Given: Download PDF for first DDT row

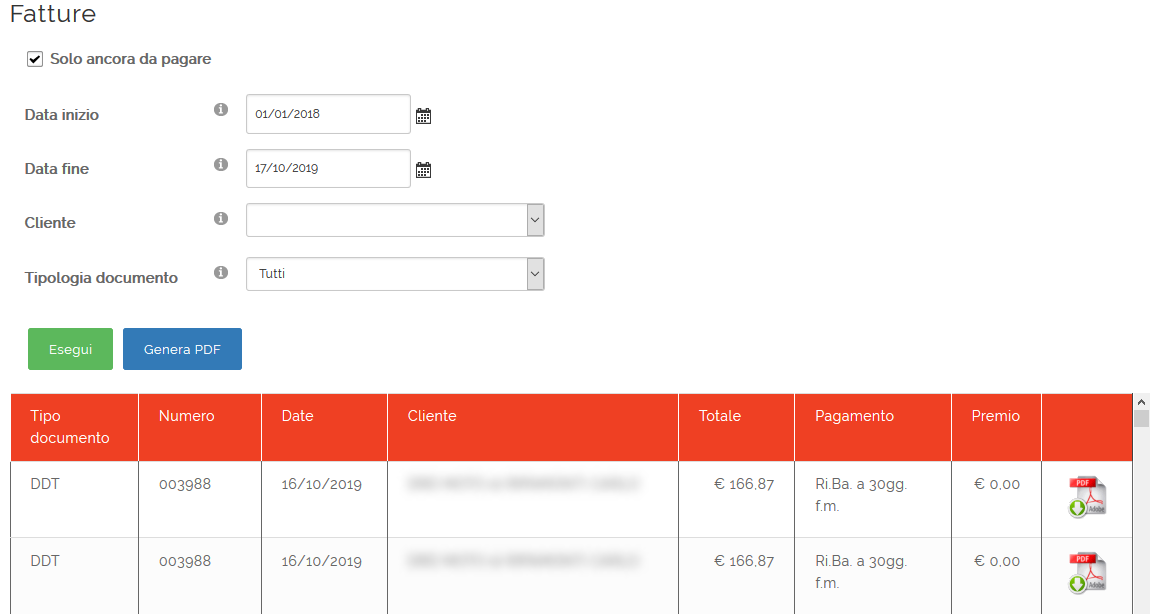Looking at the screenshot, I should click(1086, 497).
